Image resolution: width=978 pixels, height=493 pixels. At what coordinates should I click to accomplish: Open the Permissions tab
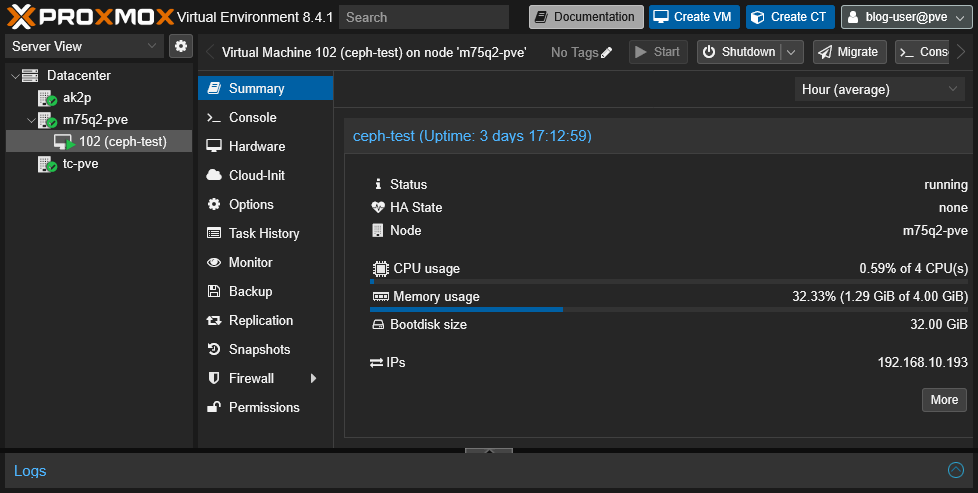click(266, 408)
